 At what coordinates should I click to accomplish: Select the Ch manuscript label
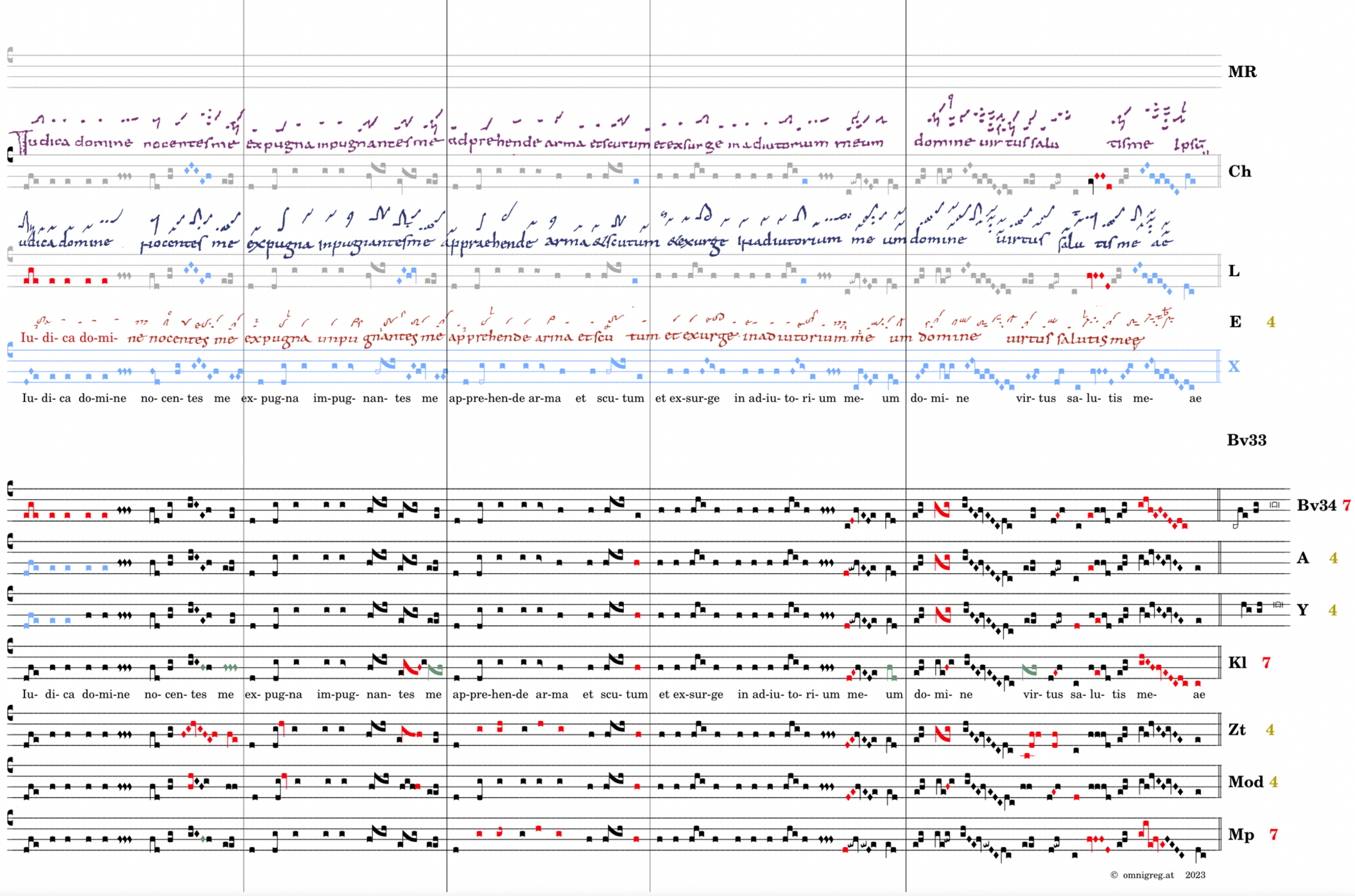point(1239,171)
